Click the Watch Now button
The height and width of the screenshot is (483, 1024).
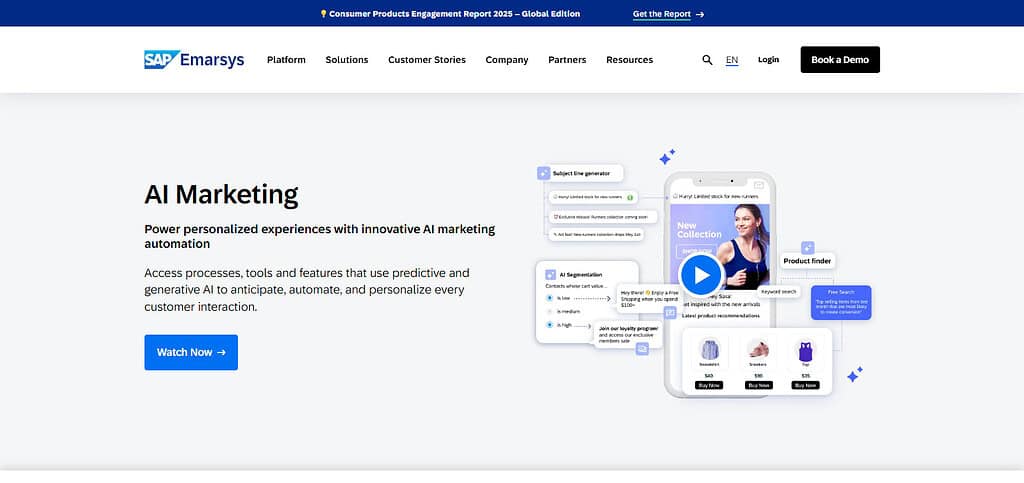pyautogui.click(x=191, y=352)
